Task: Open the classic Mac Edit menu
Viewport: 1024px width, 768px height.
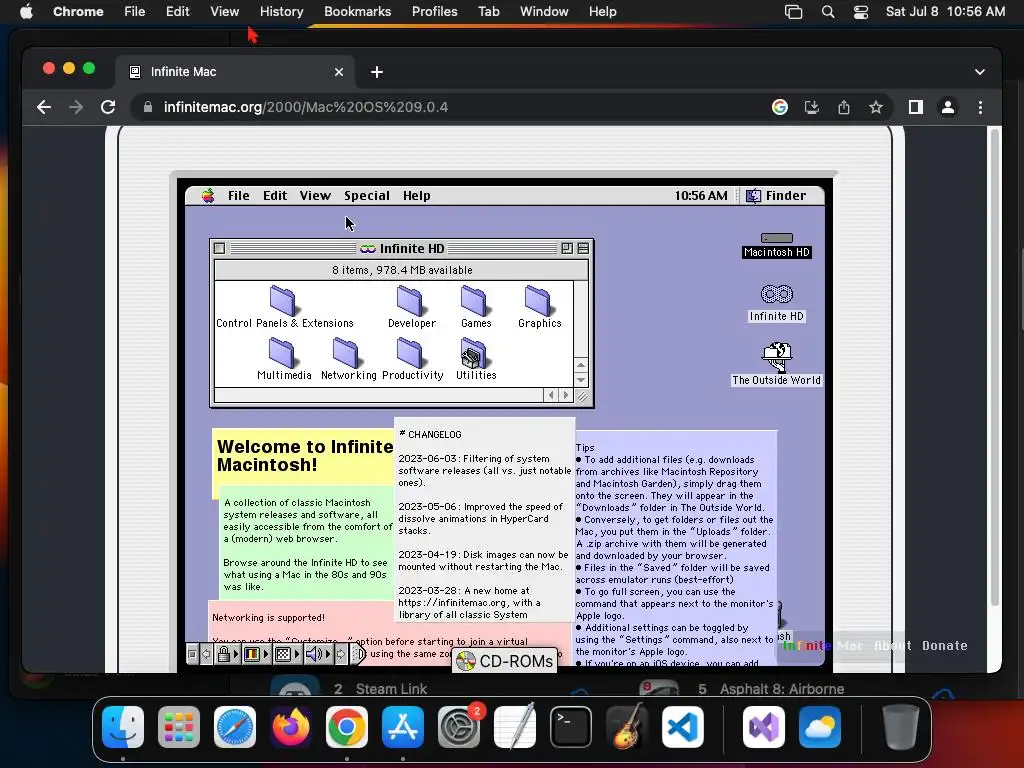Action: pyautogui.click(x=275, y=195)
